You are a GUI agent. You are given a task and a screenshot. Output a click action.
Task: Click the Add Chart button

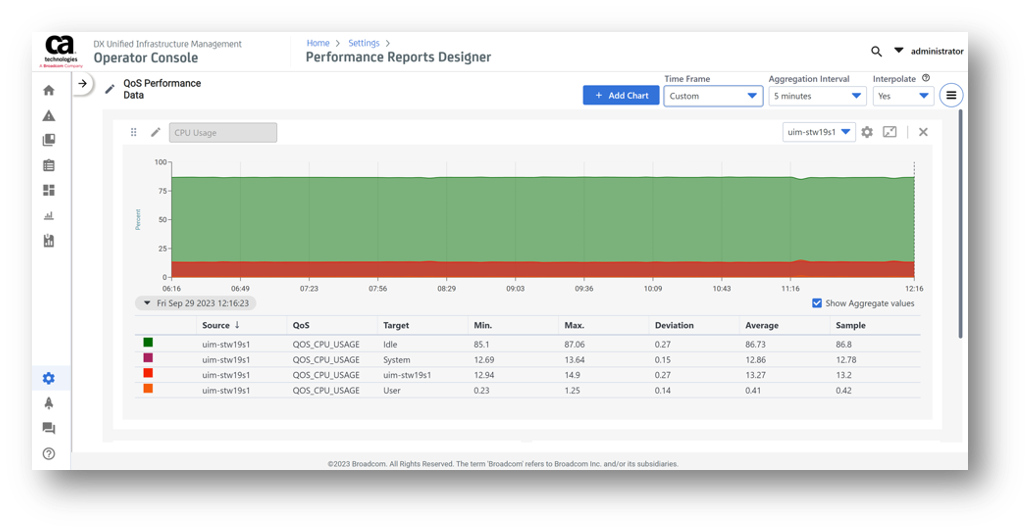click(621, 95)
